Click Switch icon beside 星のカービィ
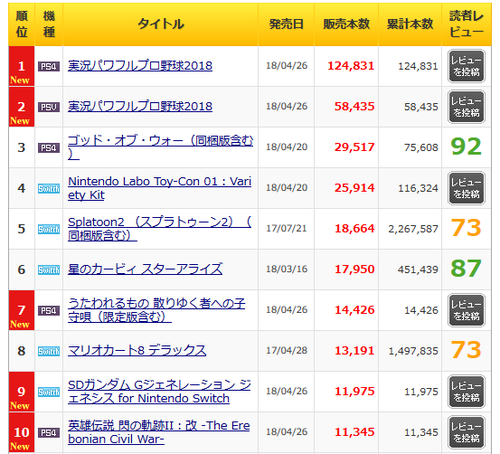 (49, 270)
